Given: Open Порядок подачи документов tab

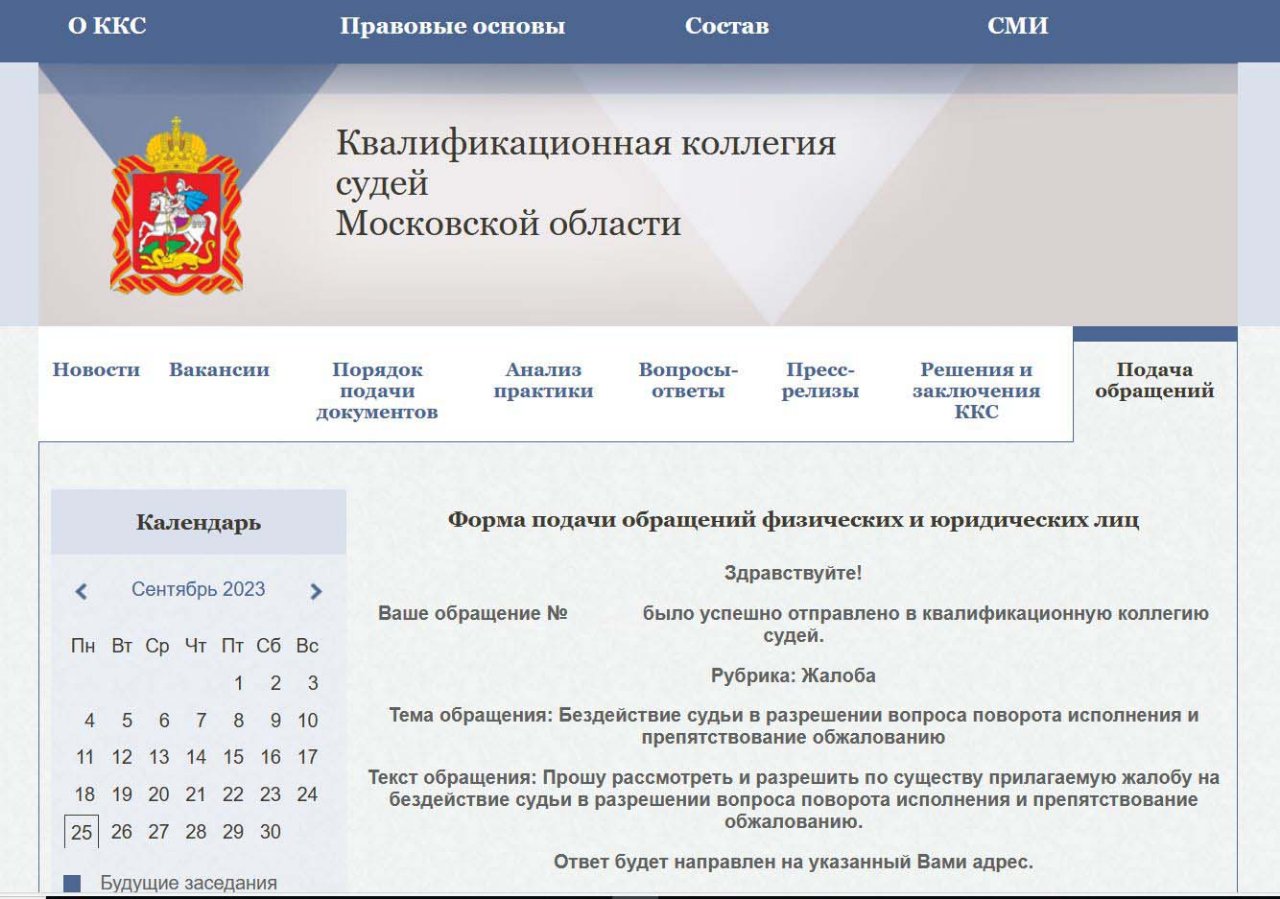Looking at the screenshot, I should pos(377,391).
